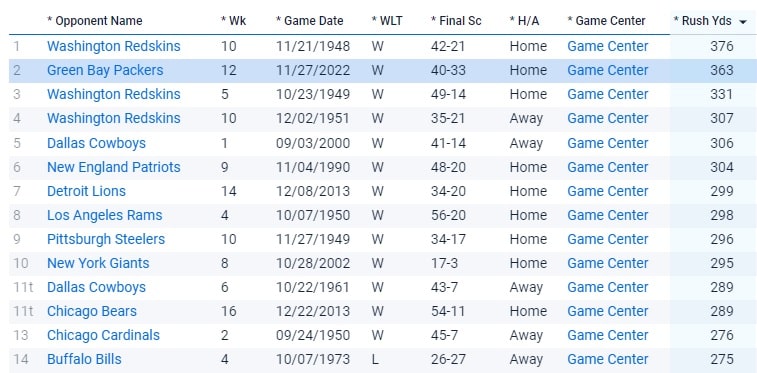
Task: Open Game Center link for Detroit Lions row
Action: click(x=608, y=192)
